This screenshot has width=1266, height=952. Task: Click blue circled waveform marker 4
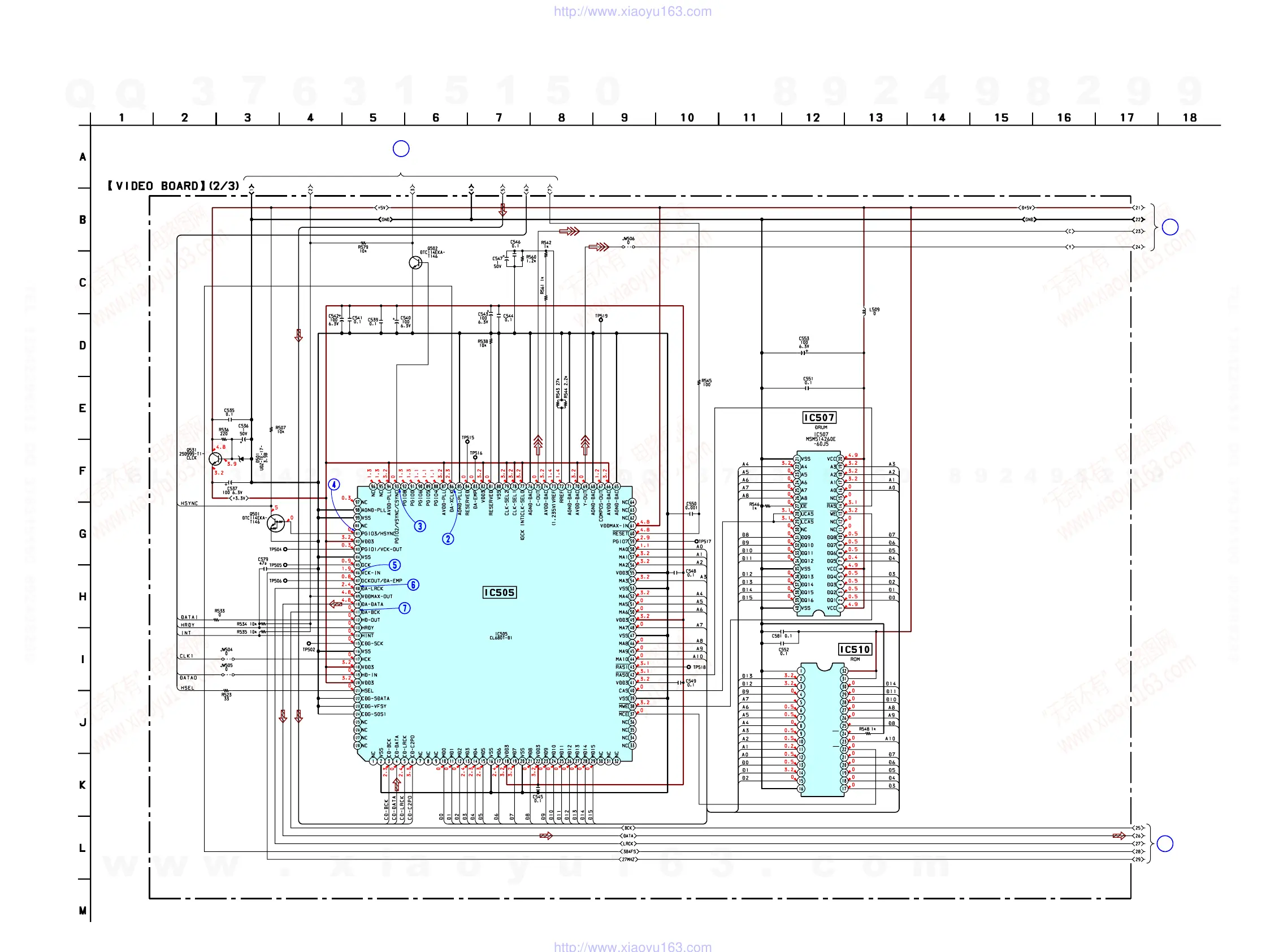334,484
